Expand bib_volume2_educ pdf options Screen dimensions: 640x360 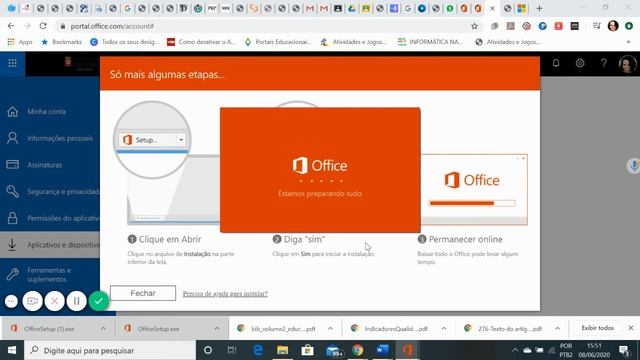[330, 328]
